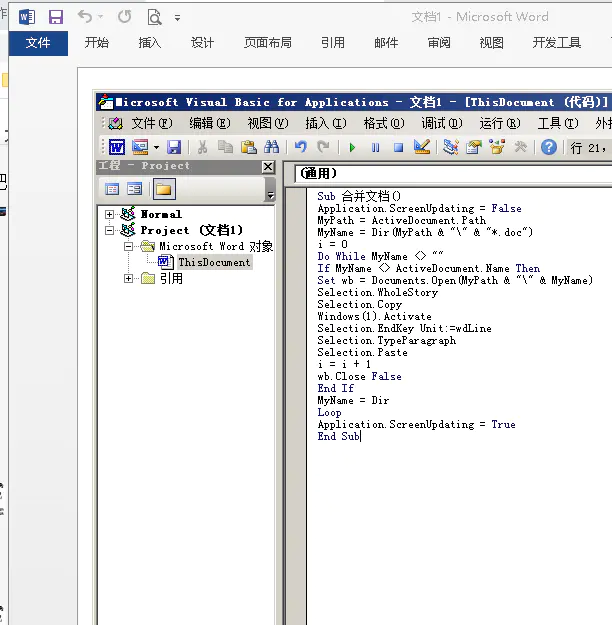Screen dimensions: 612x625
Task: Open VBA 文件(F) menu
Action: tap(152, 123)
